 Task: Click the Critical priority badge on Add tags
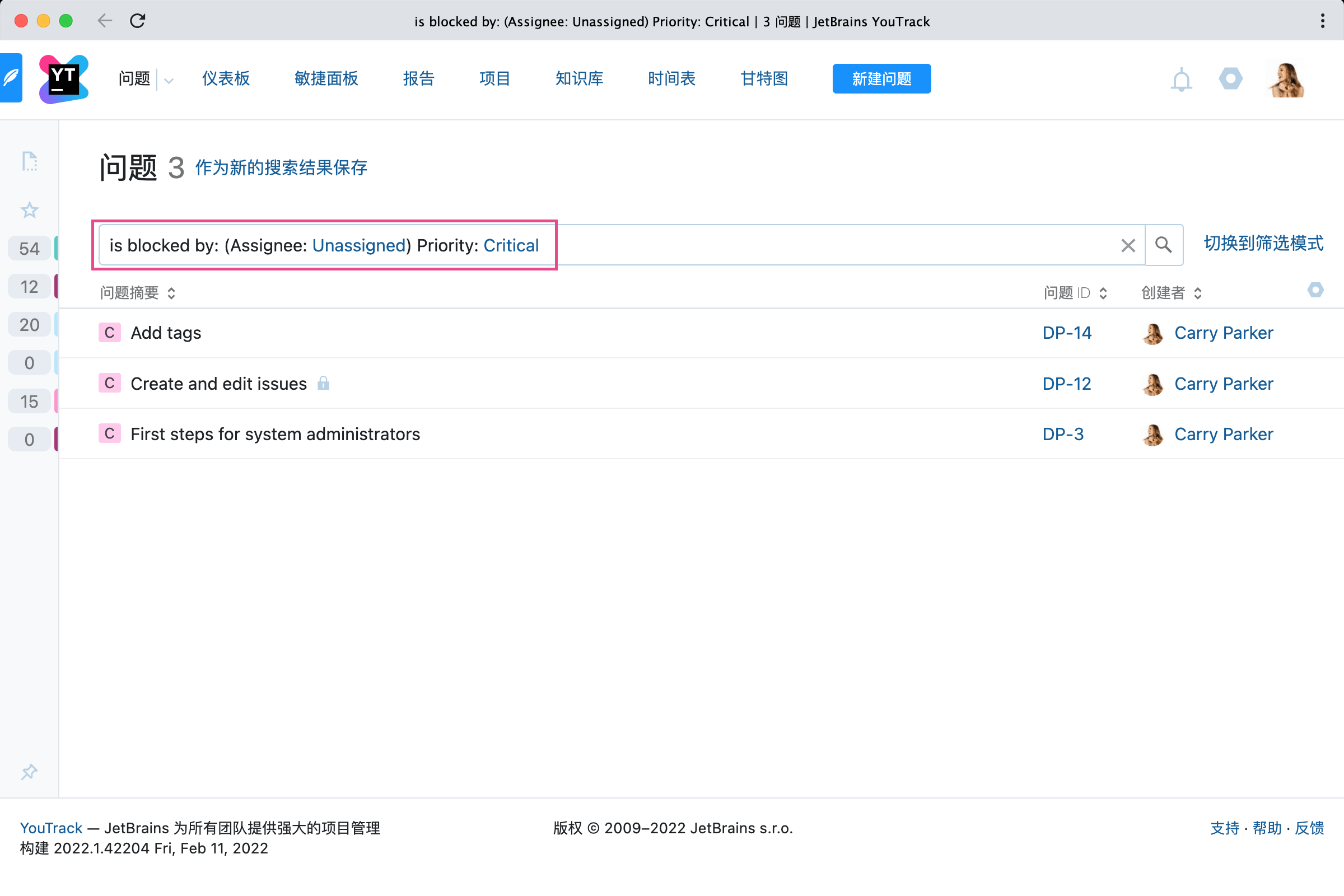point(109,333)
